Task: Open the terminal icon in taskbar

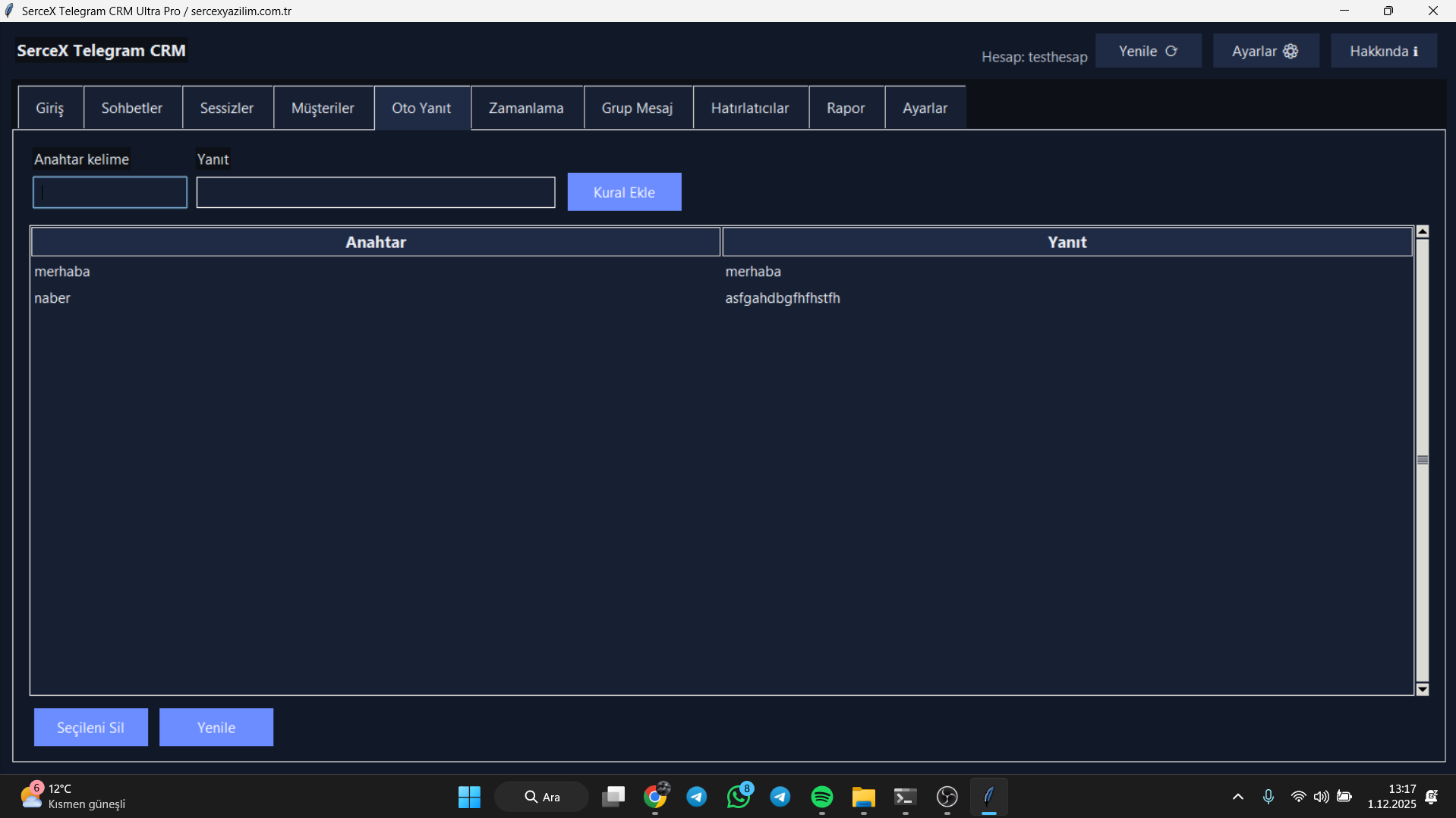Action: 905,797
